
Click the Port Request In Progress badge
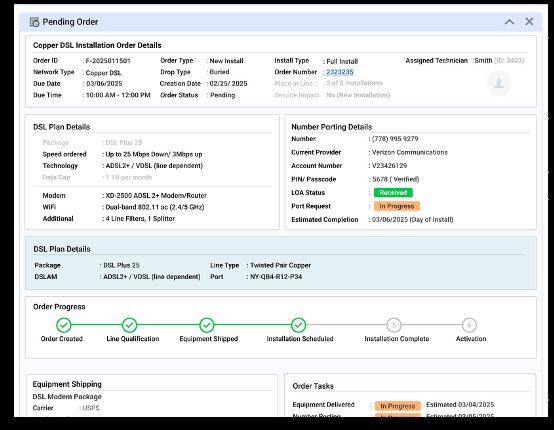[x=397, y=206]
